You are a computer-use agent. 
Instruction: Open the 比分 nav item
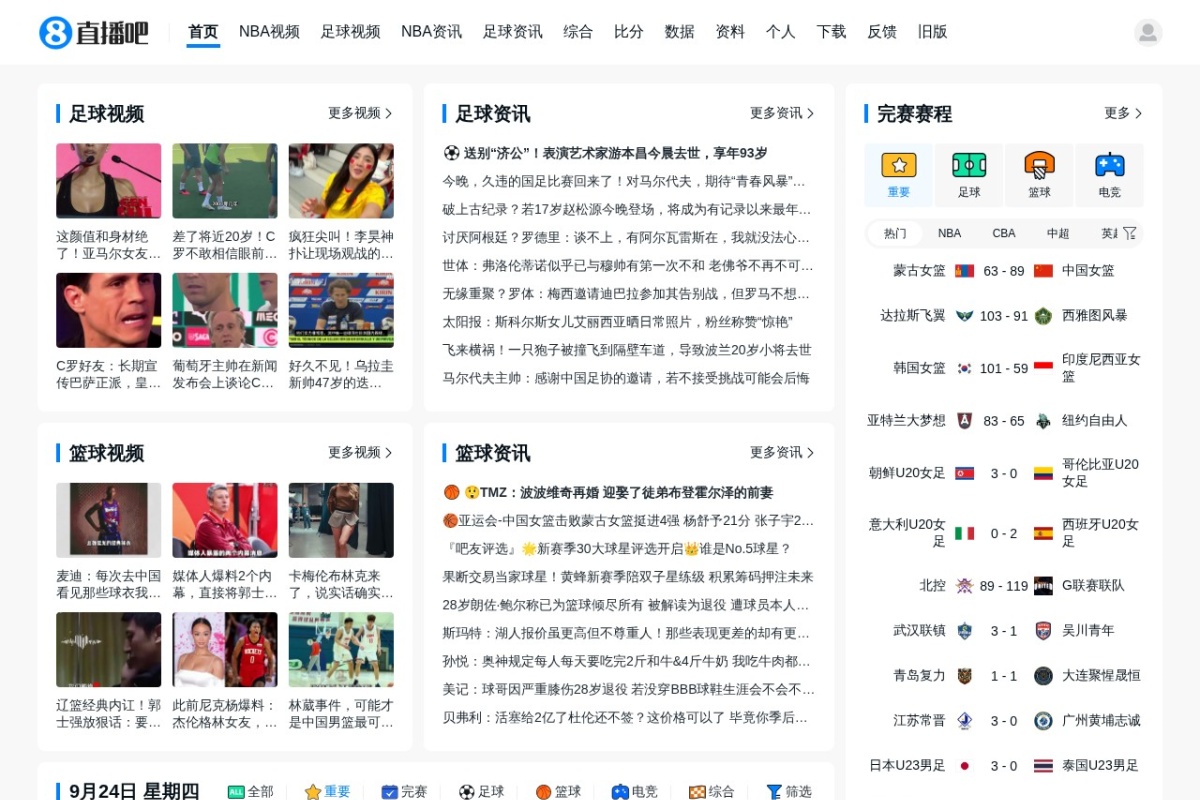tap(628, 32)
